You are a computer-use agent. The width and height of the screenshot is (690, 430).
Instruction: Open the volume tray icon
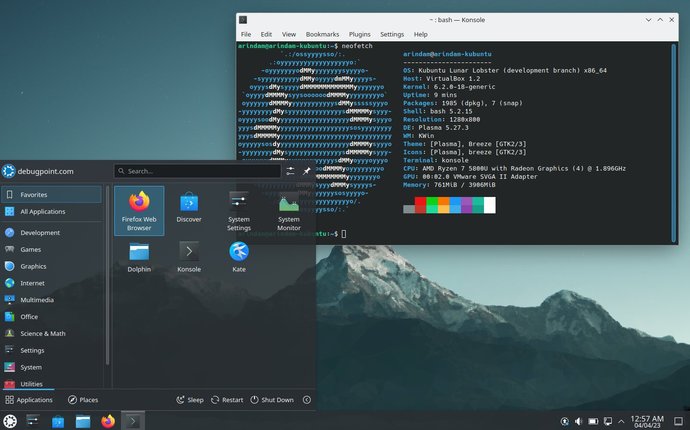[x=579, y=421]
